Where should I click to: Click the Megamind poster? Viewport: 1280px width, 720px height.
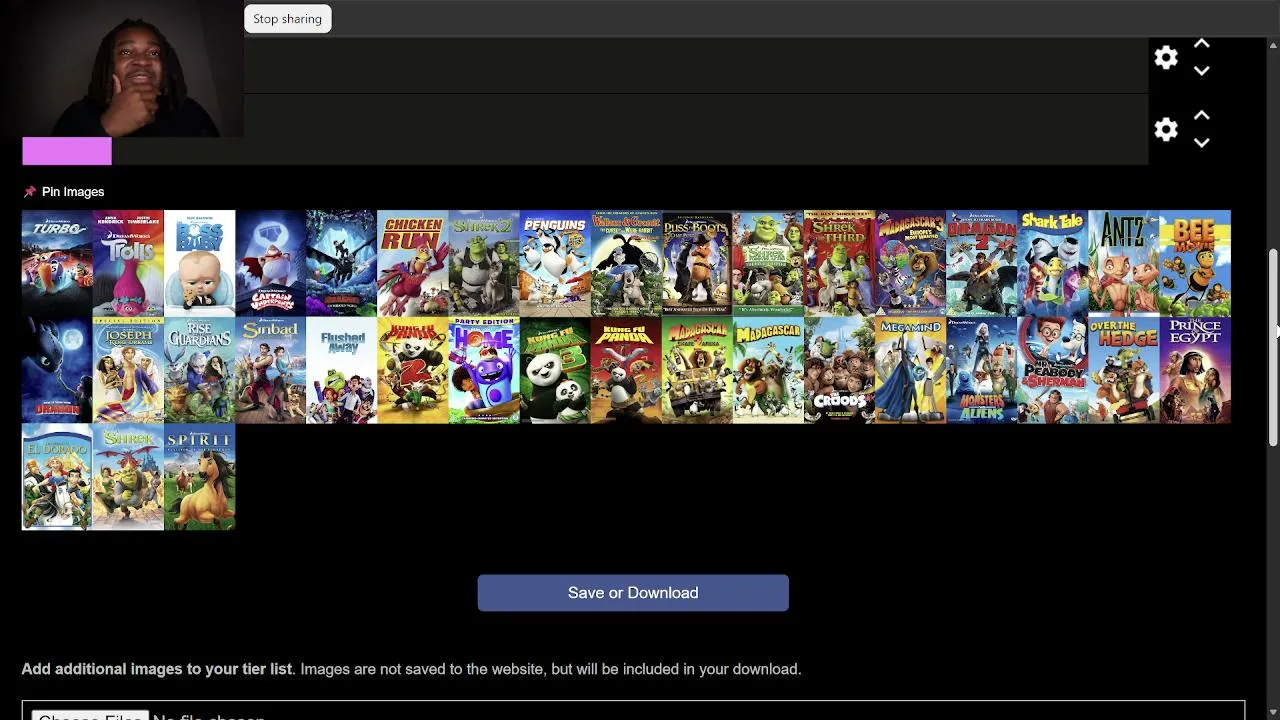pos(909,370)
